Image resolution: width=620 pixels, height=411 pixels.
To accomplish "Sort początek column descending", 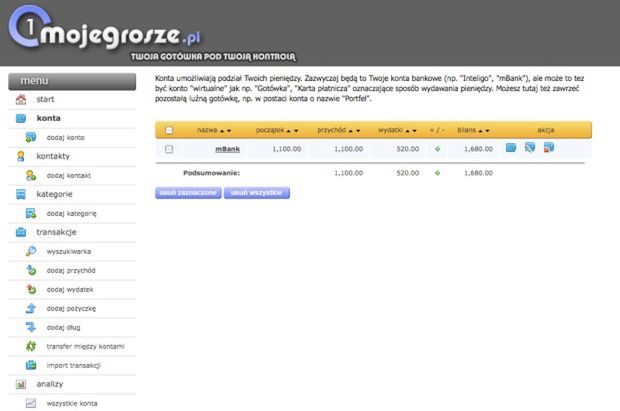I will 296,131.
